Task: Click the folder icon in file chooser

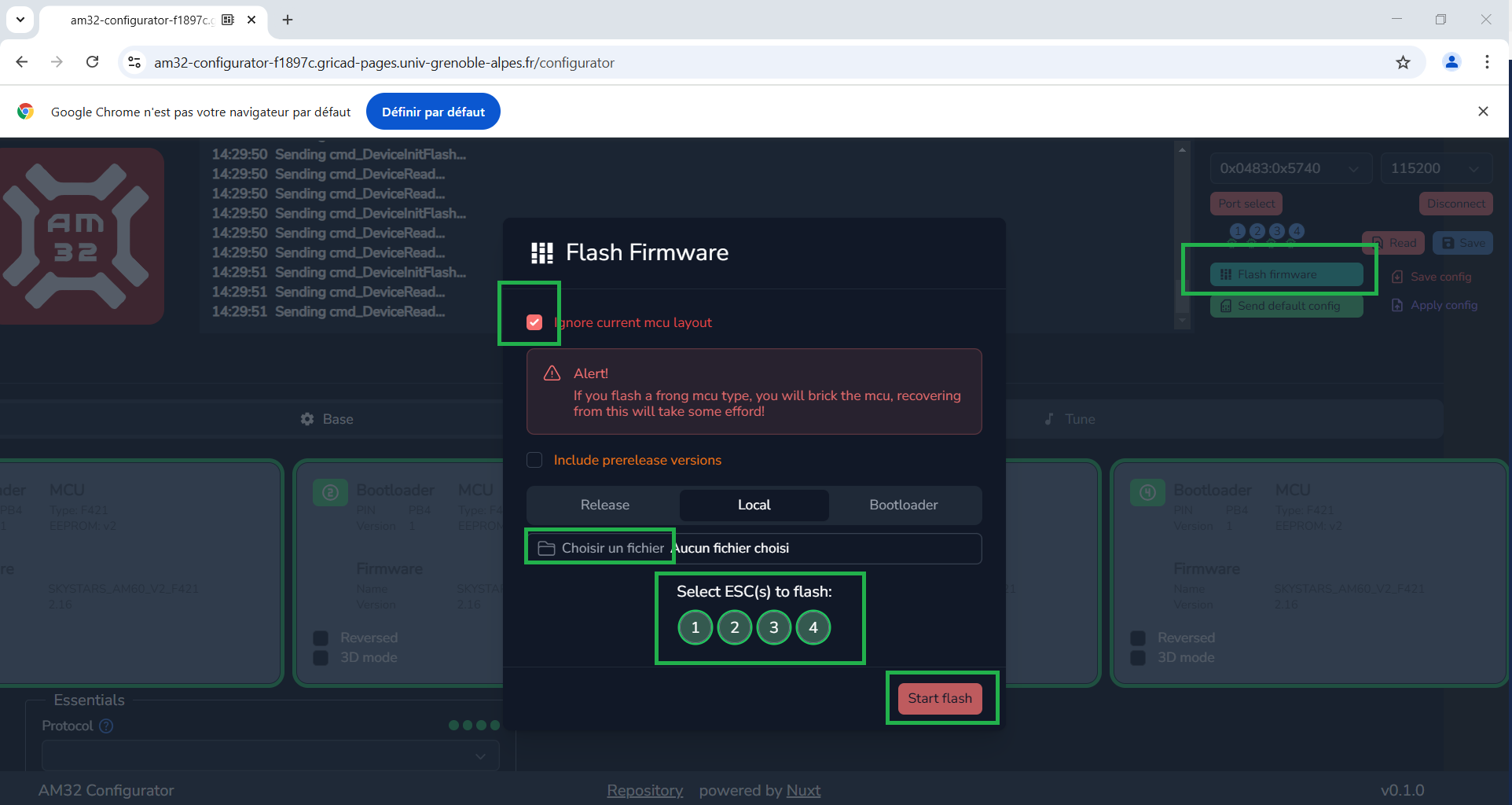Action: tap(546, 548)
